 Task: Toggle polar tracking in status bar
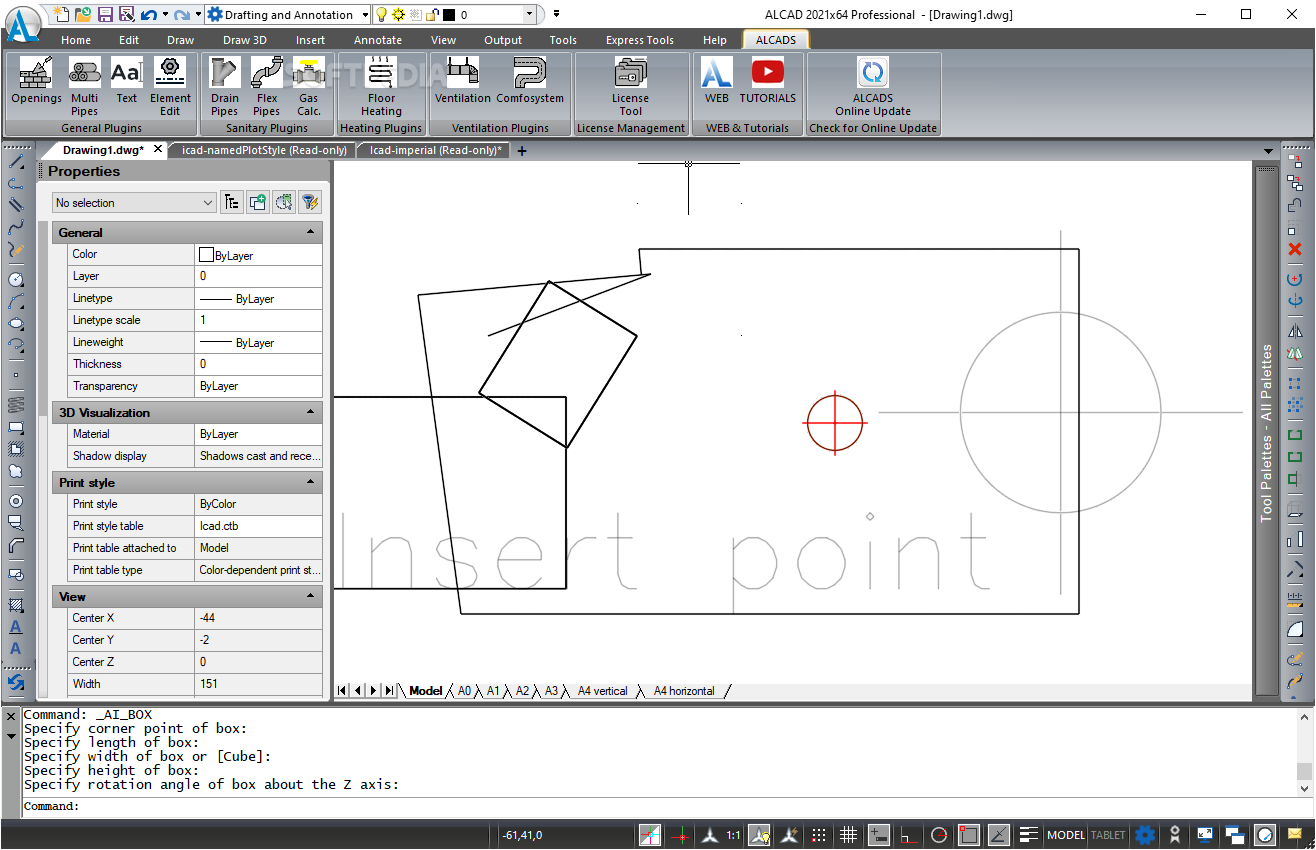(x=939, y=835)
